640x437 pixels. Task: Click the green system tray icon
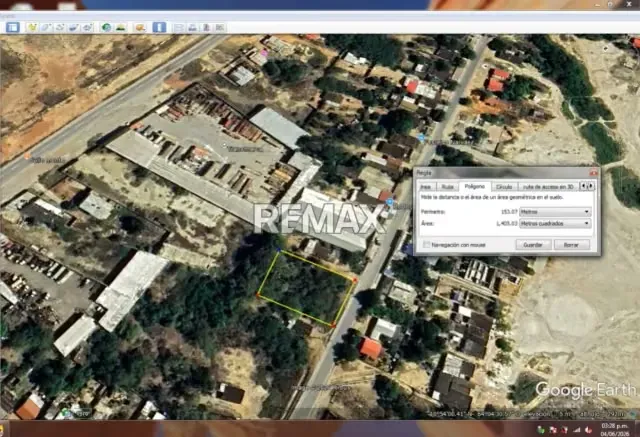[x=541, y=430]
